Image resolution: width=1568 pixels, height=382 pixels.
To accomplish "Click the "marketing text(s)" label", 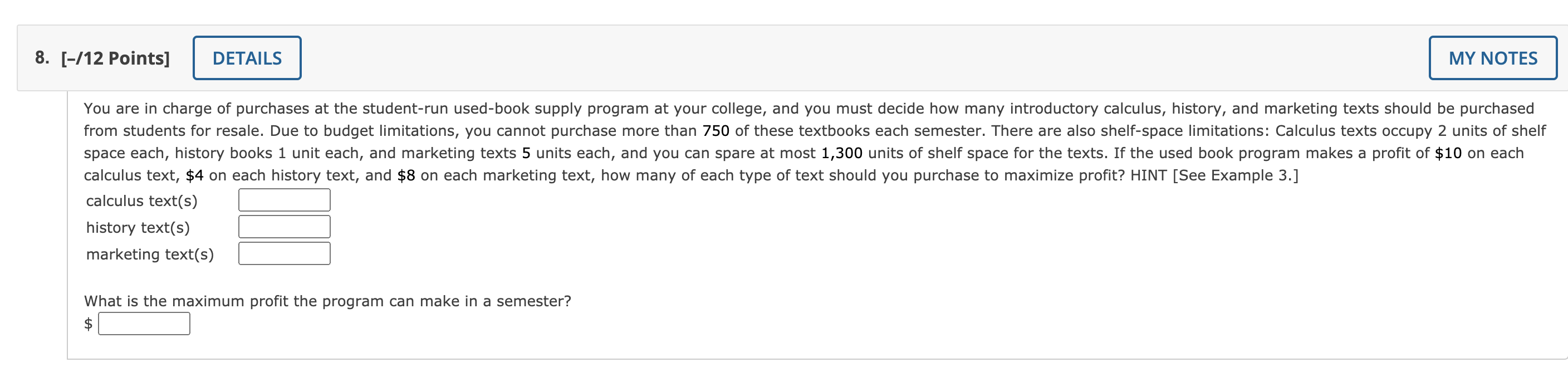I will pos(150,254).
